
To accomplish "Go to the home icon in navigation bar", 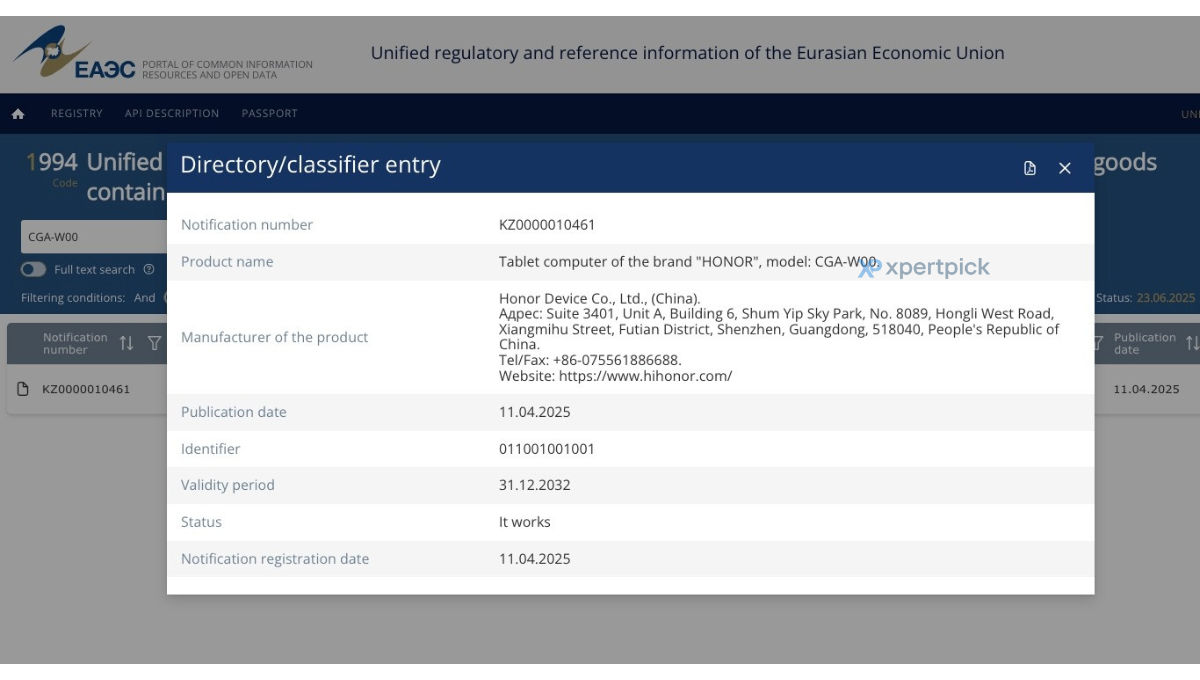I will tap(18, 114).
